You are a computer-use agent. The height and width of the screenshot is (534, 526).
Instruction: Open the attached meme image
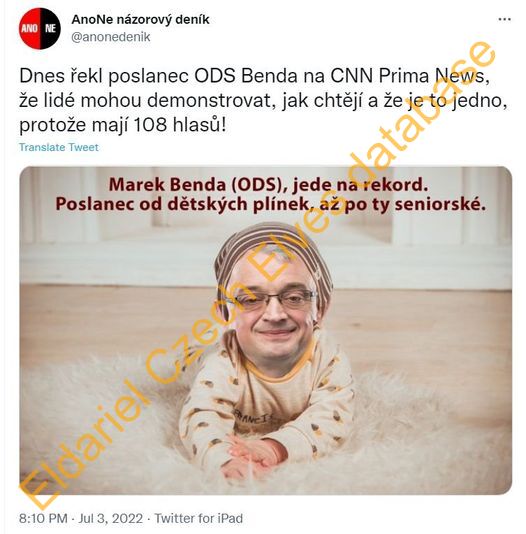coord(266,330)
